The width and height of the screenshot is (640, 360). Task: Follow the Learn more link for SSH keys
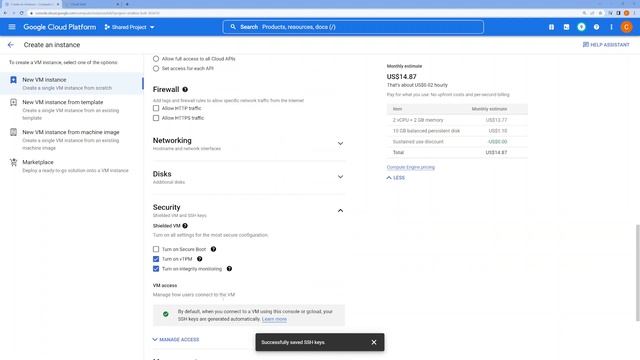(274, 319)
